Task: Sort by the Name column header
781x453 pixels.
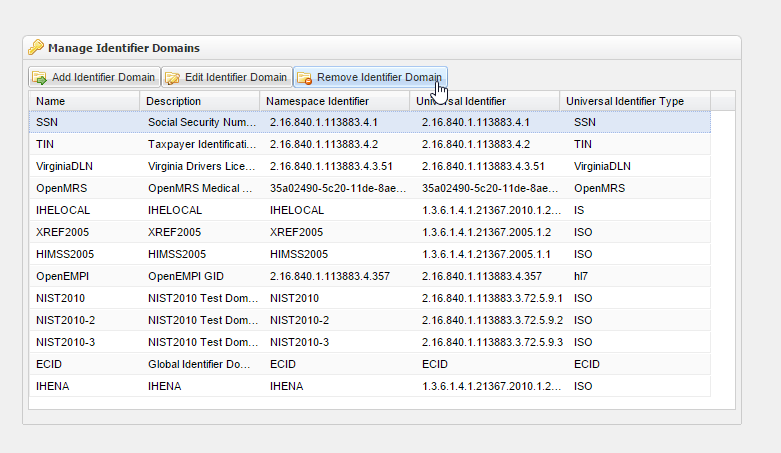Action: tap(84, 101)
